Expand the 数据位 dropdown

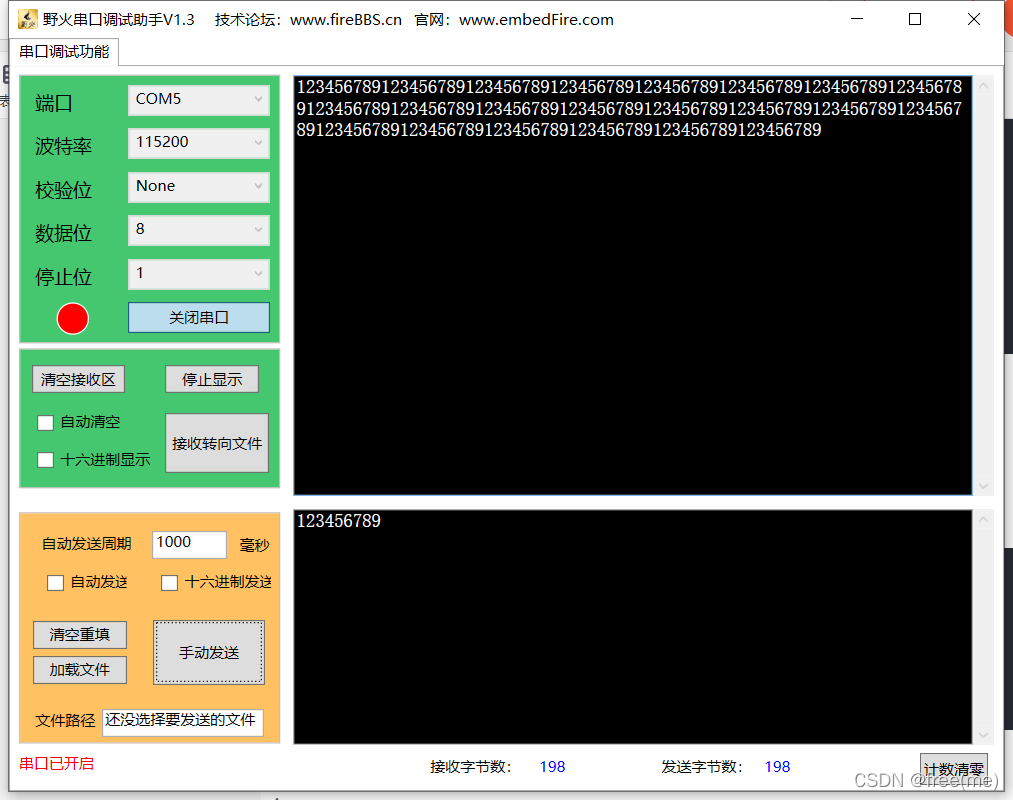point(198,230)
